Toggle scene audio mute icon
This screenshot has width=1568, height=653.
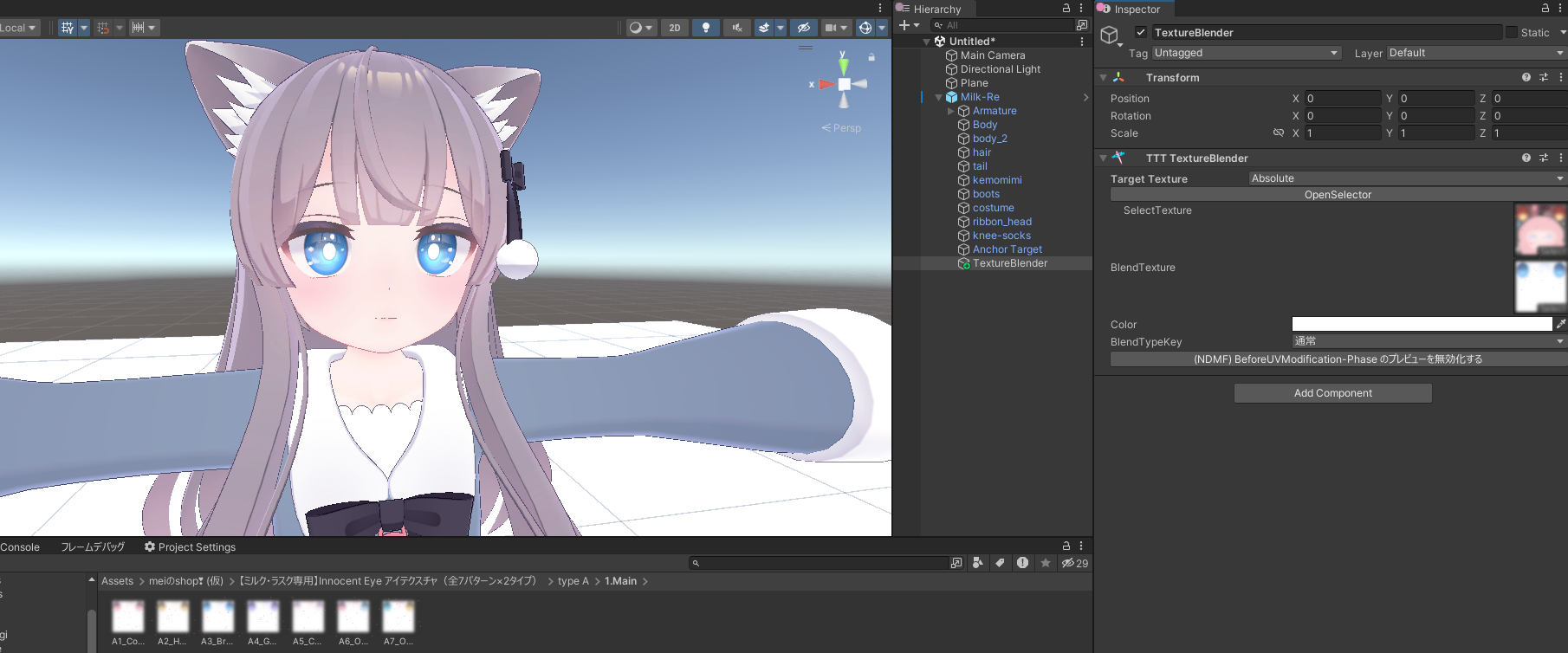[x=737, y=28]
